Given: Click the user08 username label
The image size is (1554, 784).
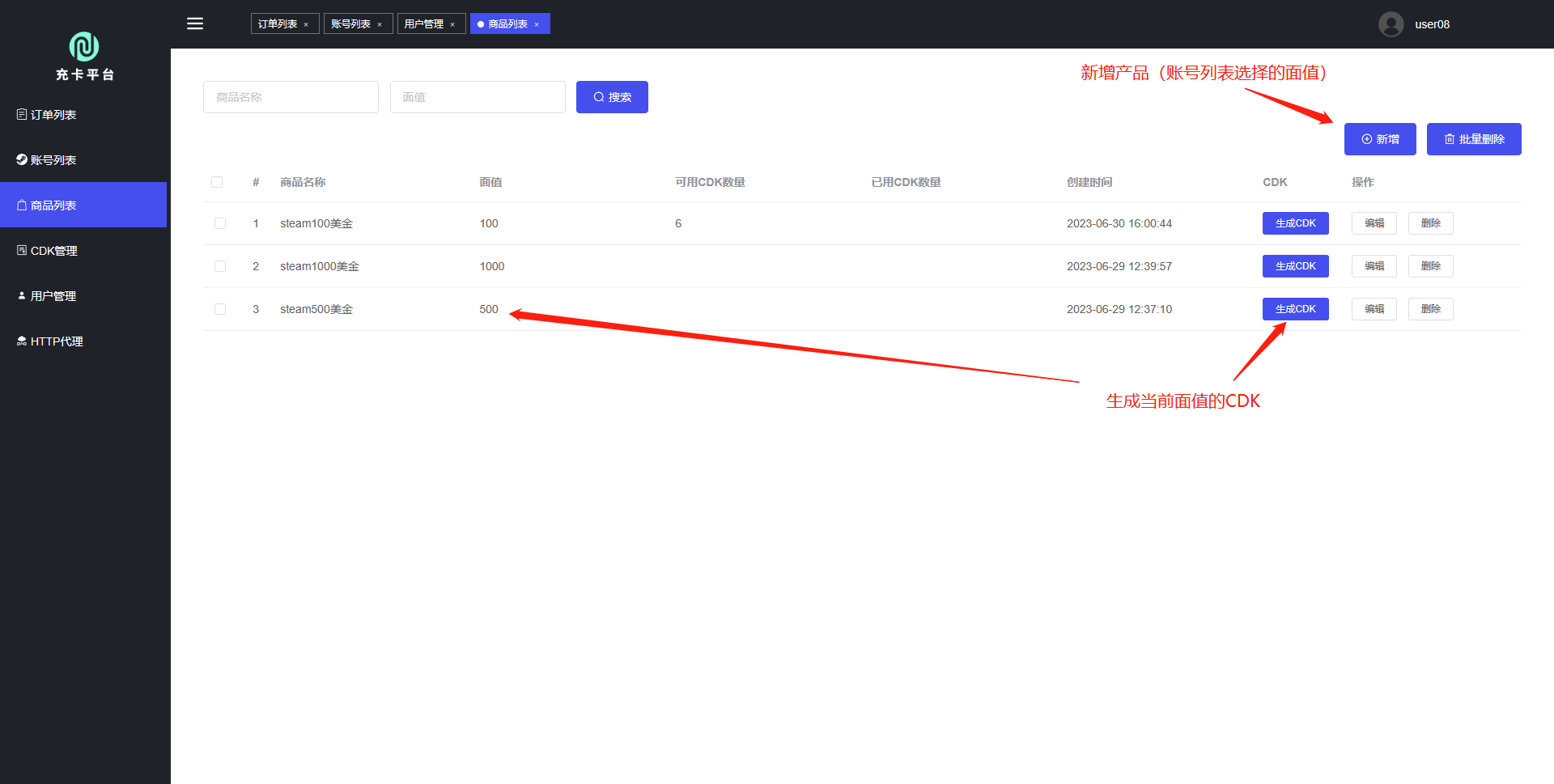Looking at the screenshot, I should pyautogui.click(x=1432, y=24).
